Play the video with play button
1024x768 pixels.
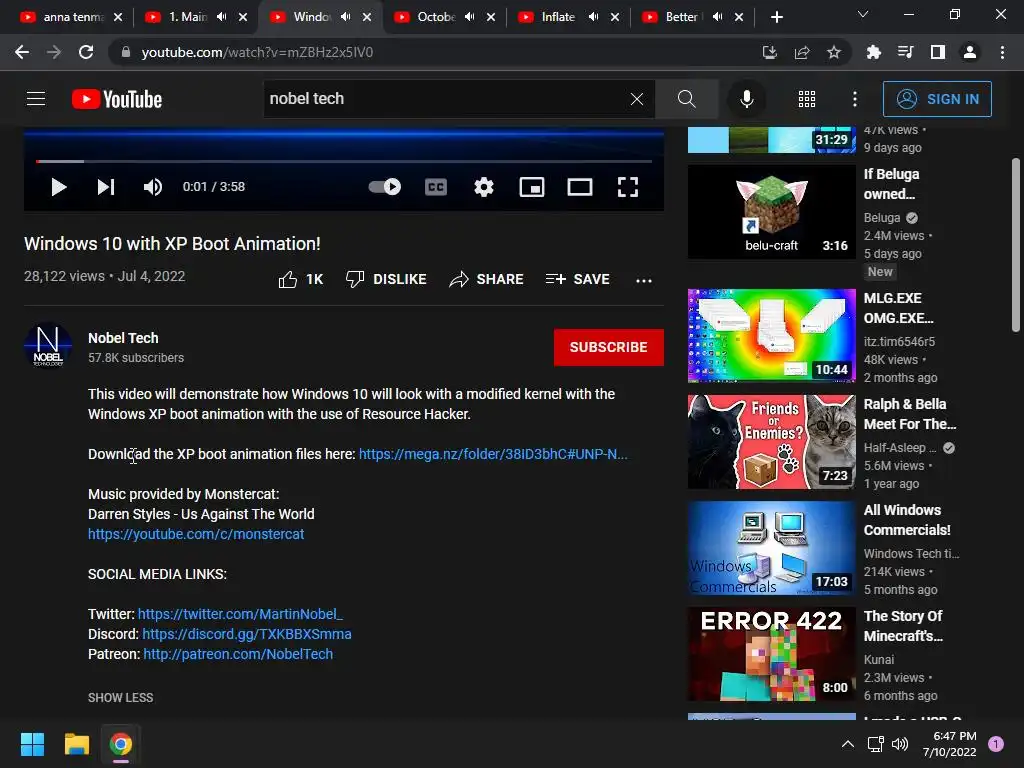click(59, 187)
